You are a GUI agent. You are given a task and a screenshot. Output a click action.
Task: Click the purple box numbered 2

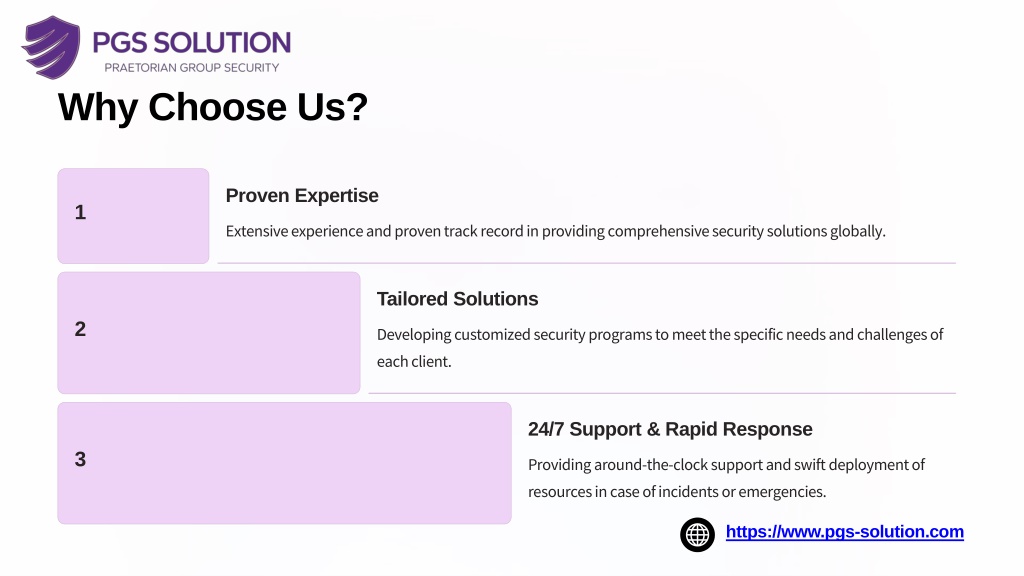tap(209, 333)
